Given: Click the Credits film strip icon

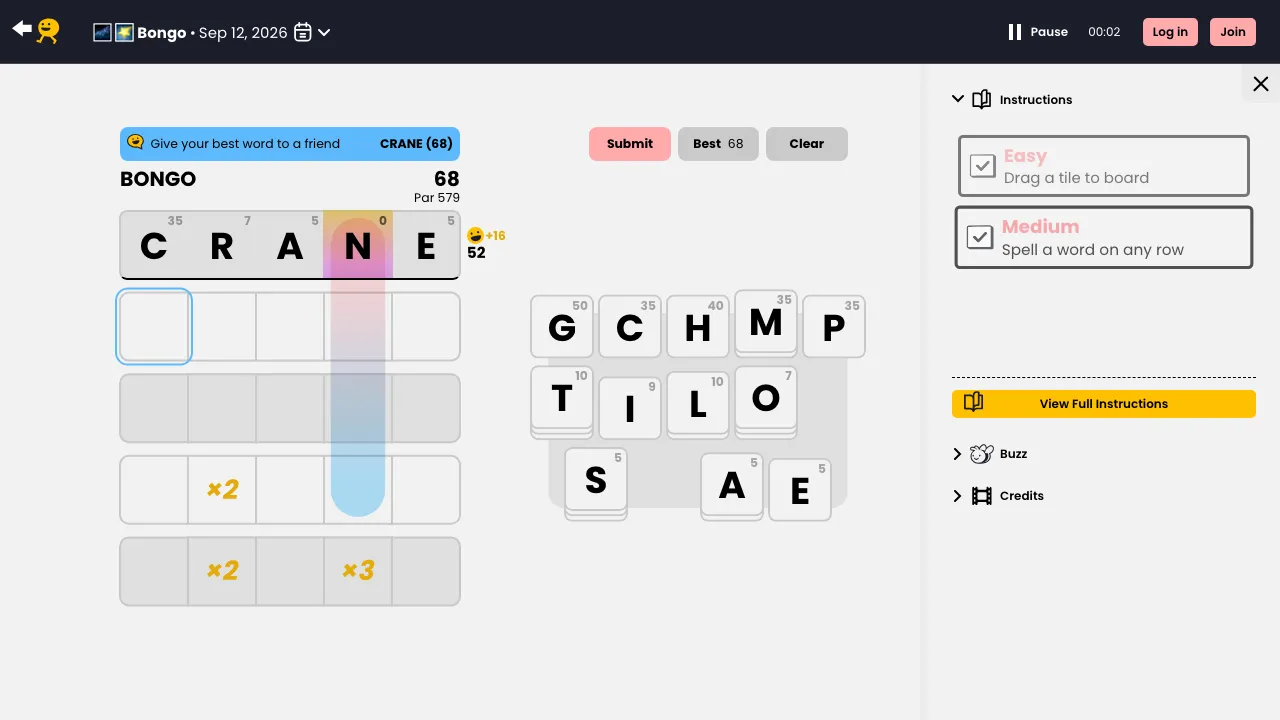Looking at the screenshot, I should pyautogui.click(x=982, y=496).
